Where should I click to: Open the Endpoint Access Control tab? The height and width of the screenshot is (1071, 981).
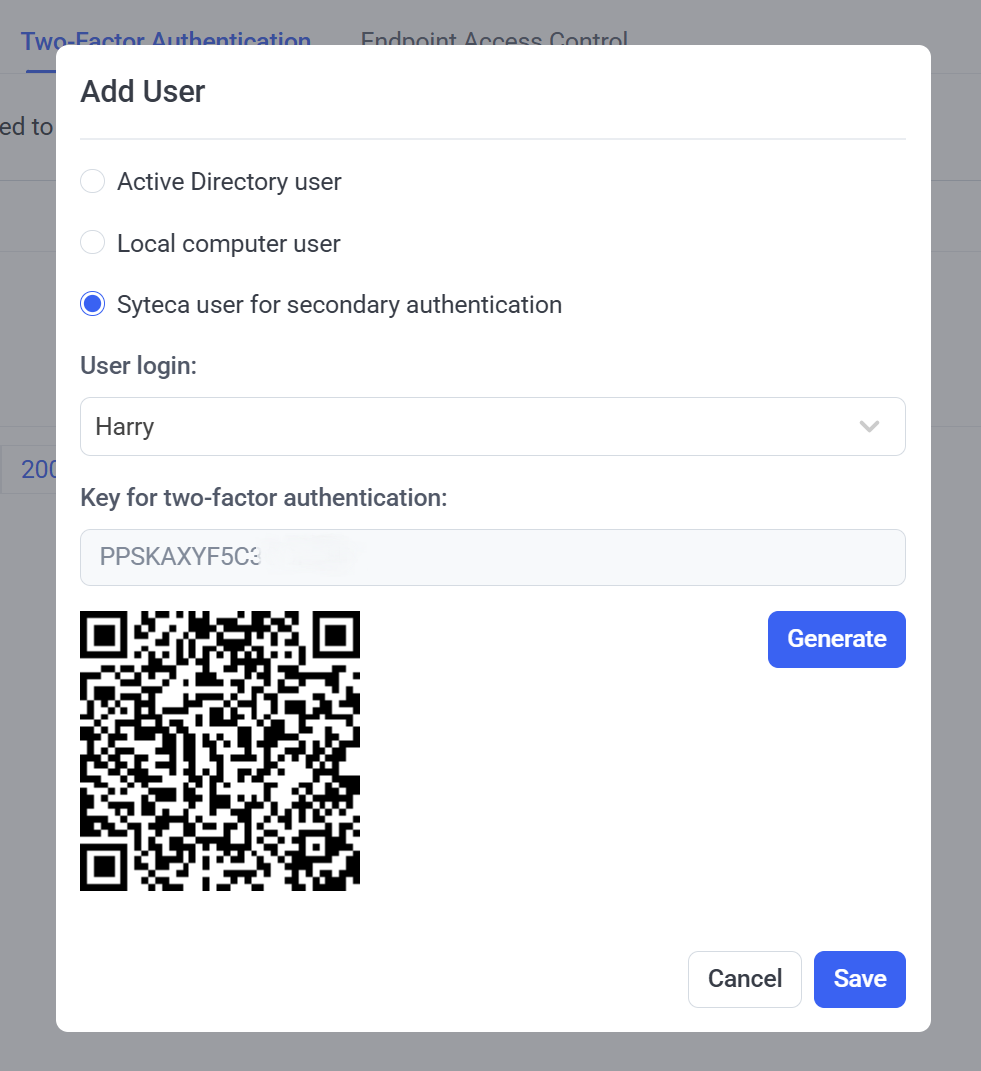tap(494, 40)
